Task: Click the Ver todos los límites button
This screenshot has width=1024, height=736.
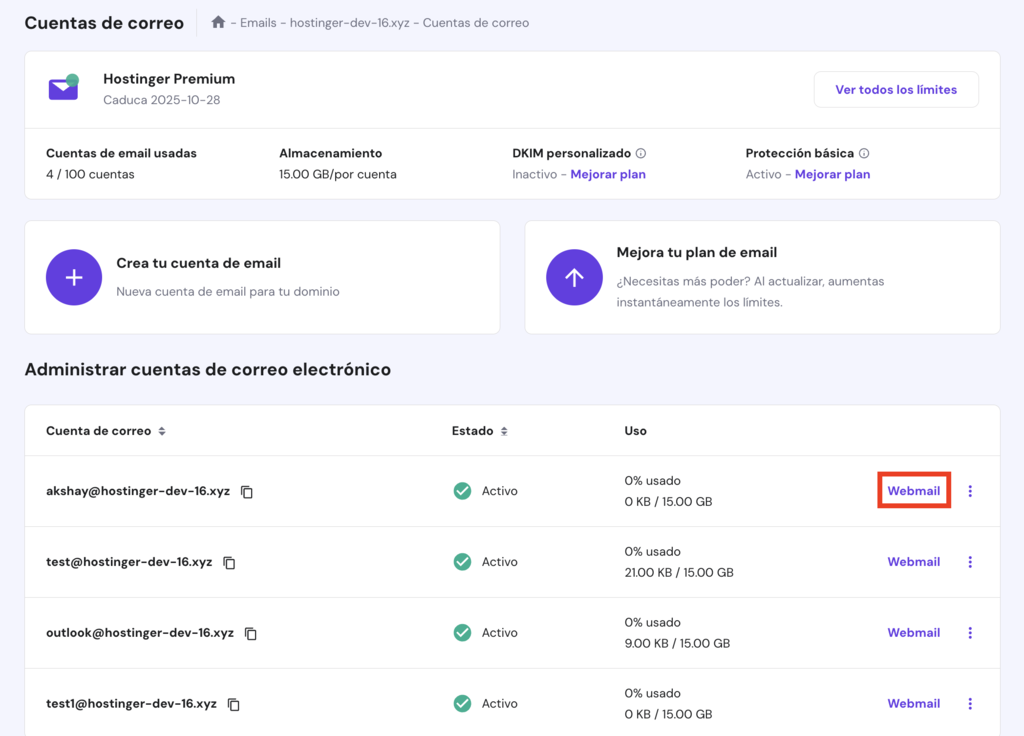Action: (896, 89)
